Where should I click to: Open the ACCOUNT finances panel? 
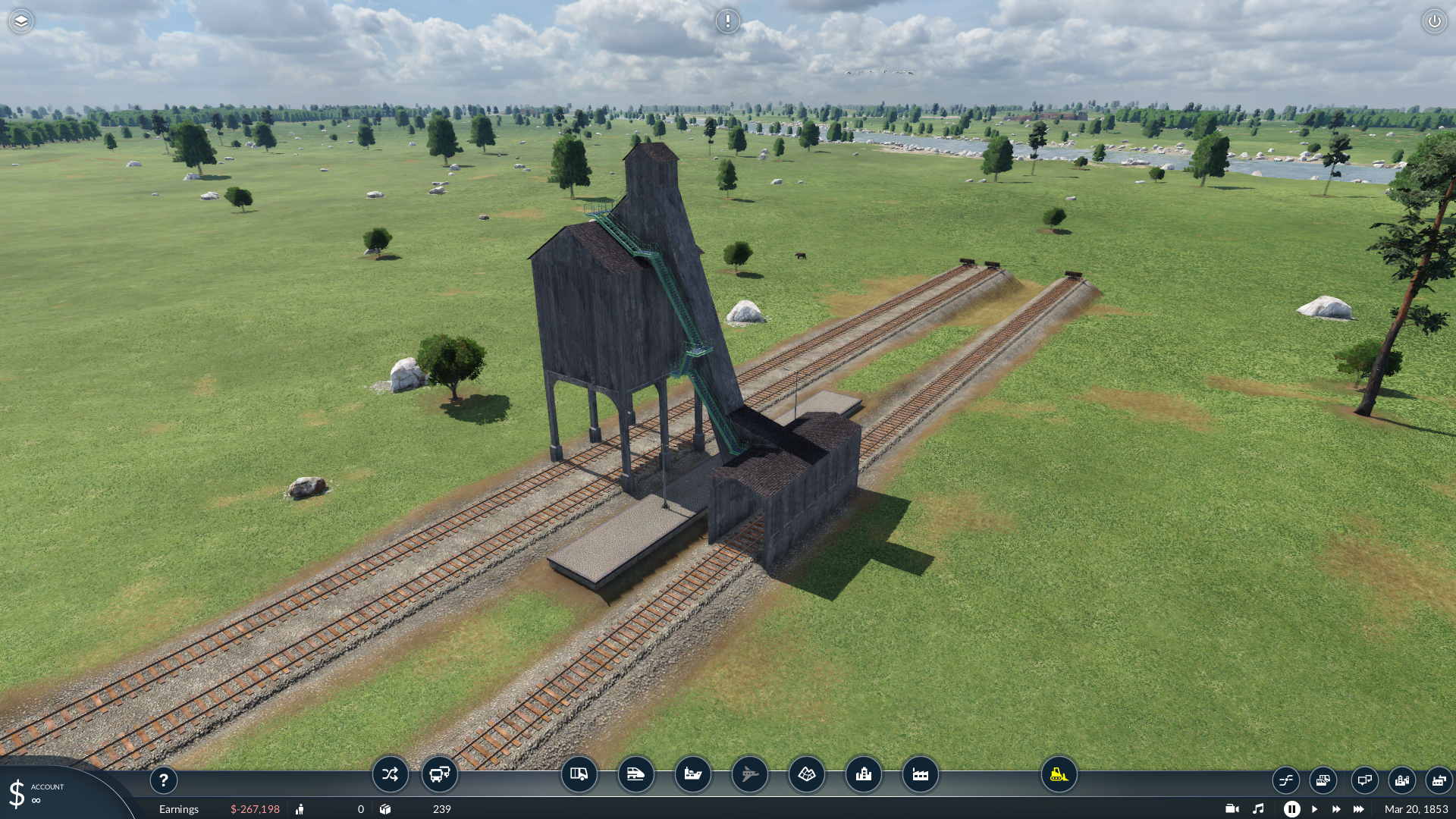(47, 793)
